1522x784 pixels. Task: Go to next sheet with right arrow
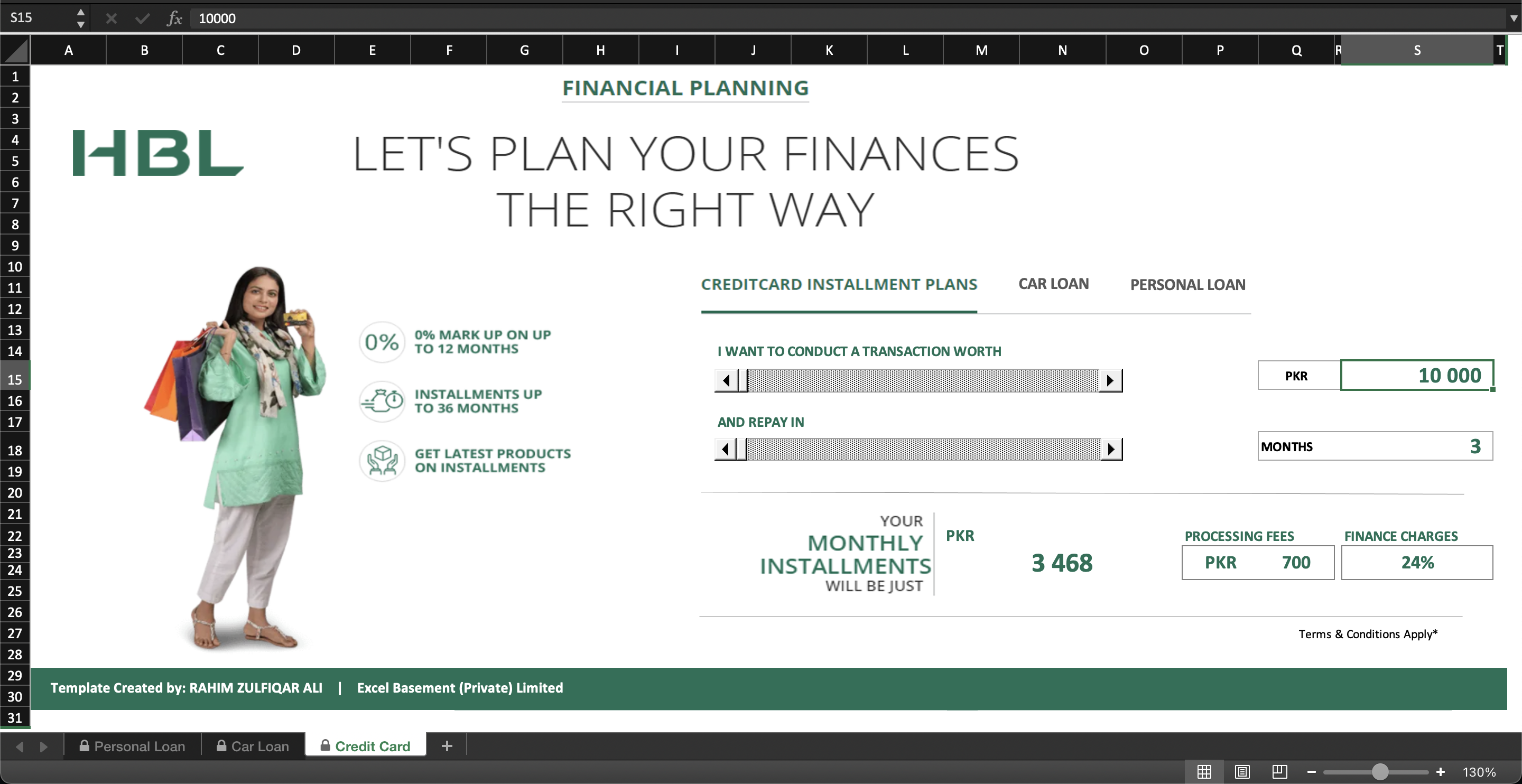[x=43, y=747]
